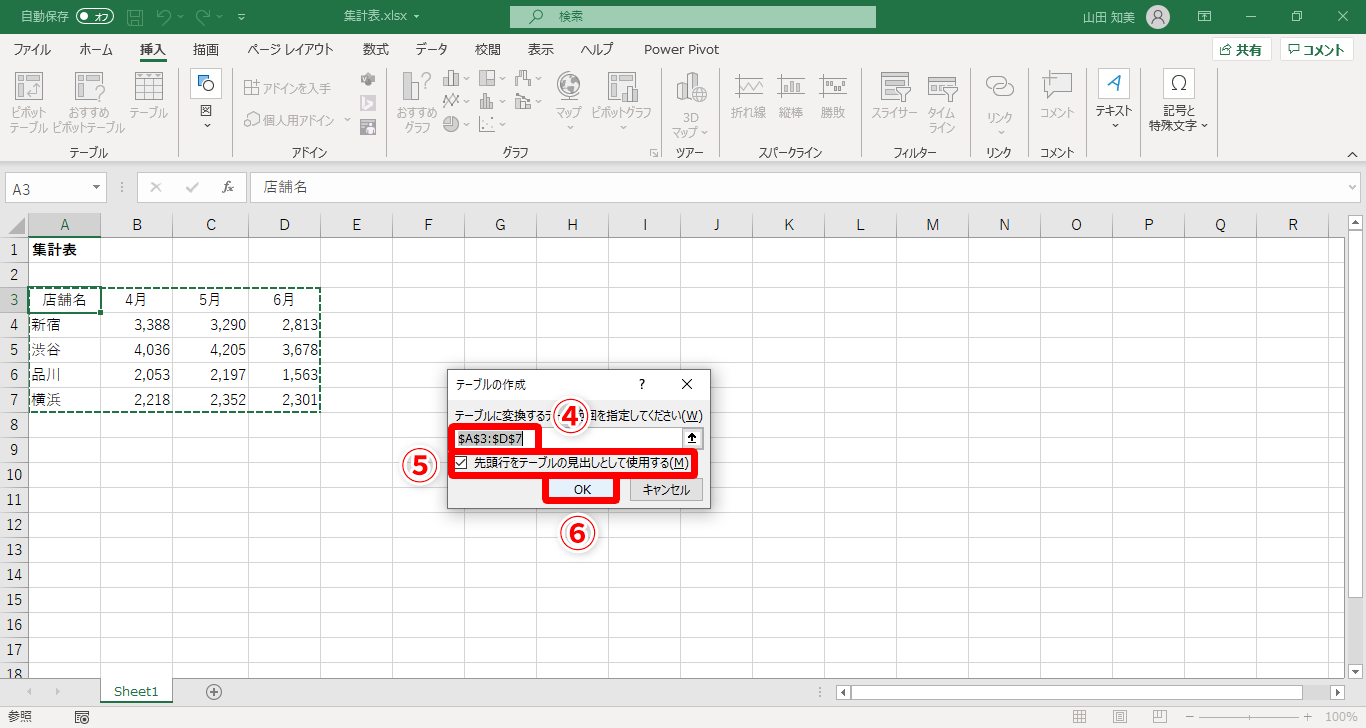
Task: Click the user account avatar icon
Action: click(1158, 17)
